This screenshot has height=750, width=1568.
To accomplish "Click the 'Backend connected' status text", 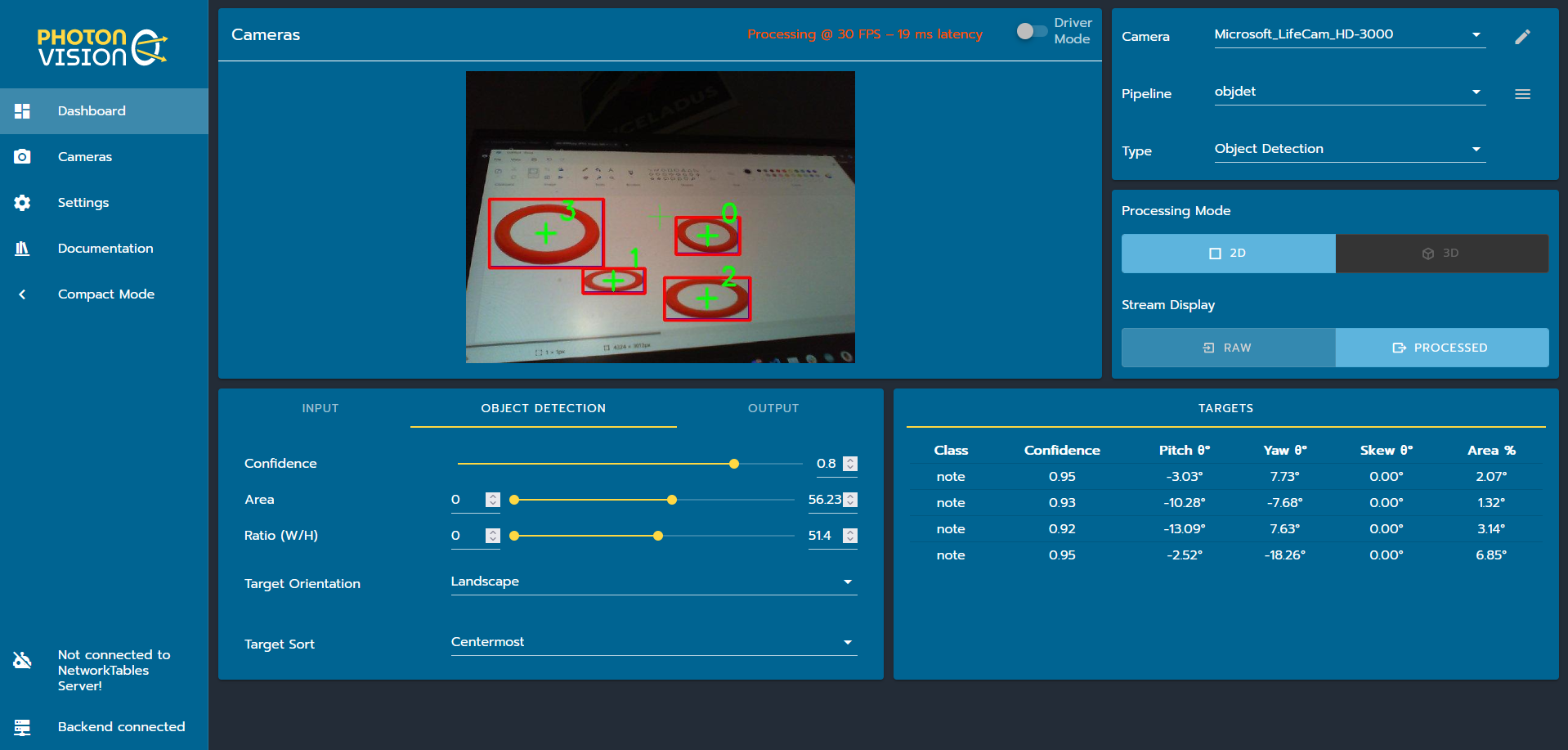I will pos(121,727).
